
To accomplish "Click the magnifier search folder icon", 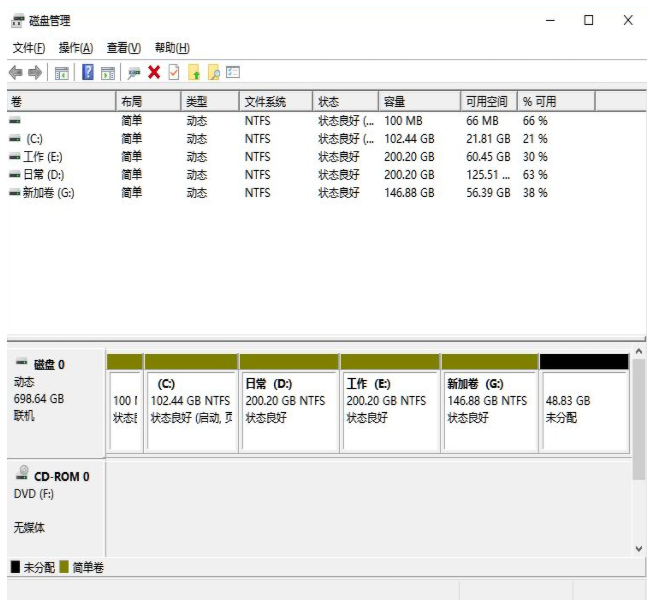I will click(213, 72).
